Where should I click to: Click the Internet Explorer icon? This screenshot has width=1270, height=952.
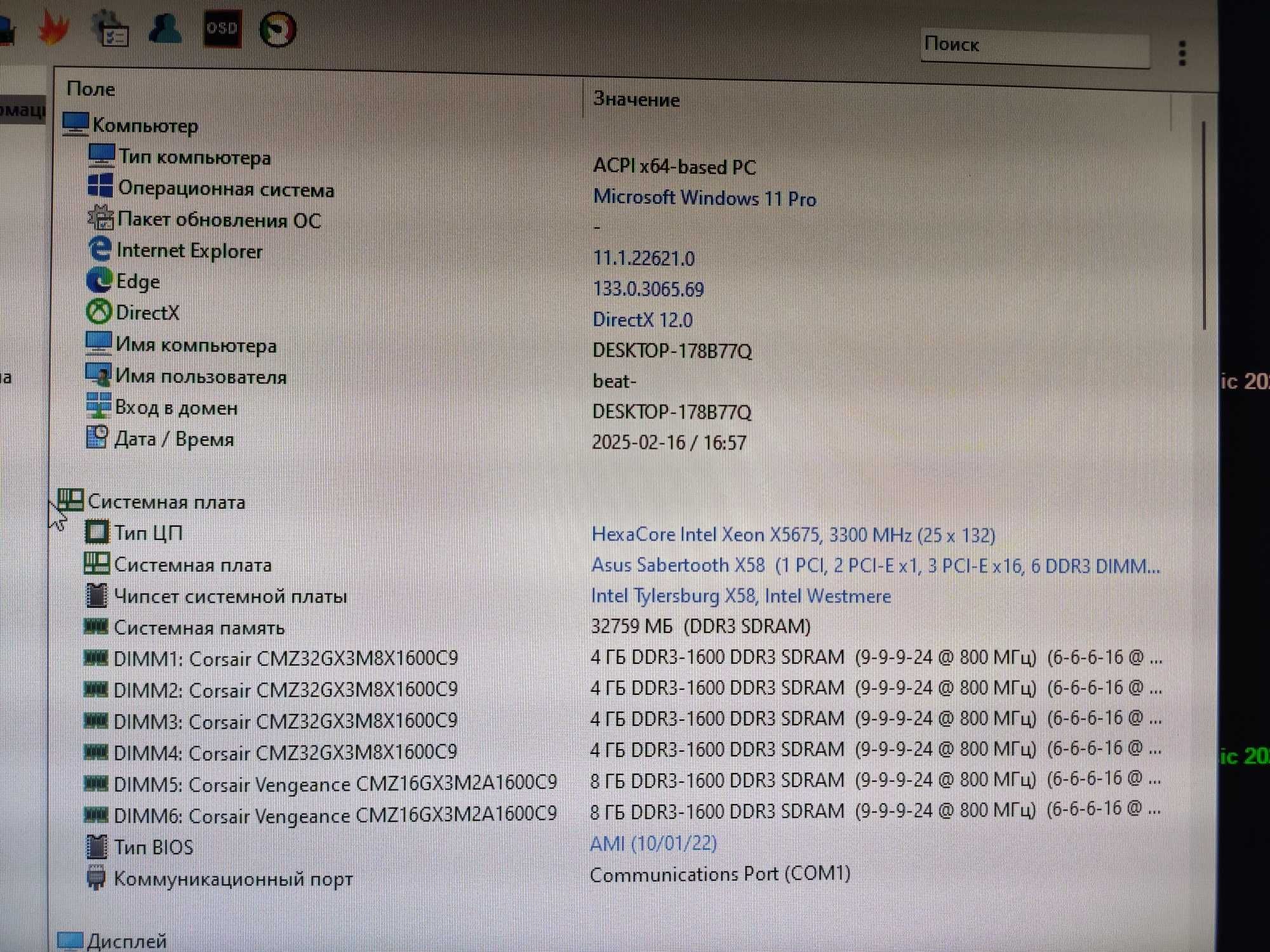pos(100,249)
